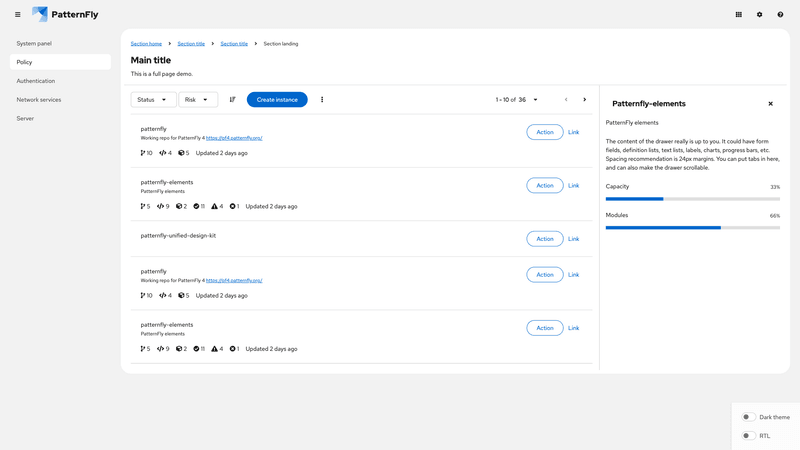Click error circle icon in first patternfly-elements row

click(x=233, y=207)
